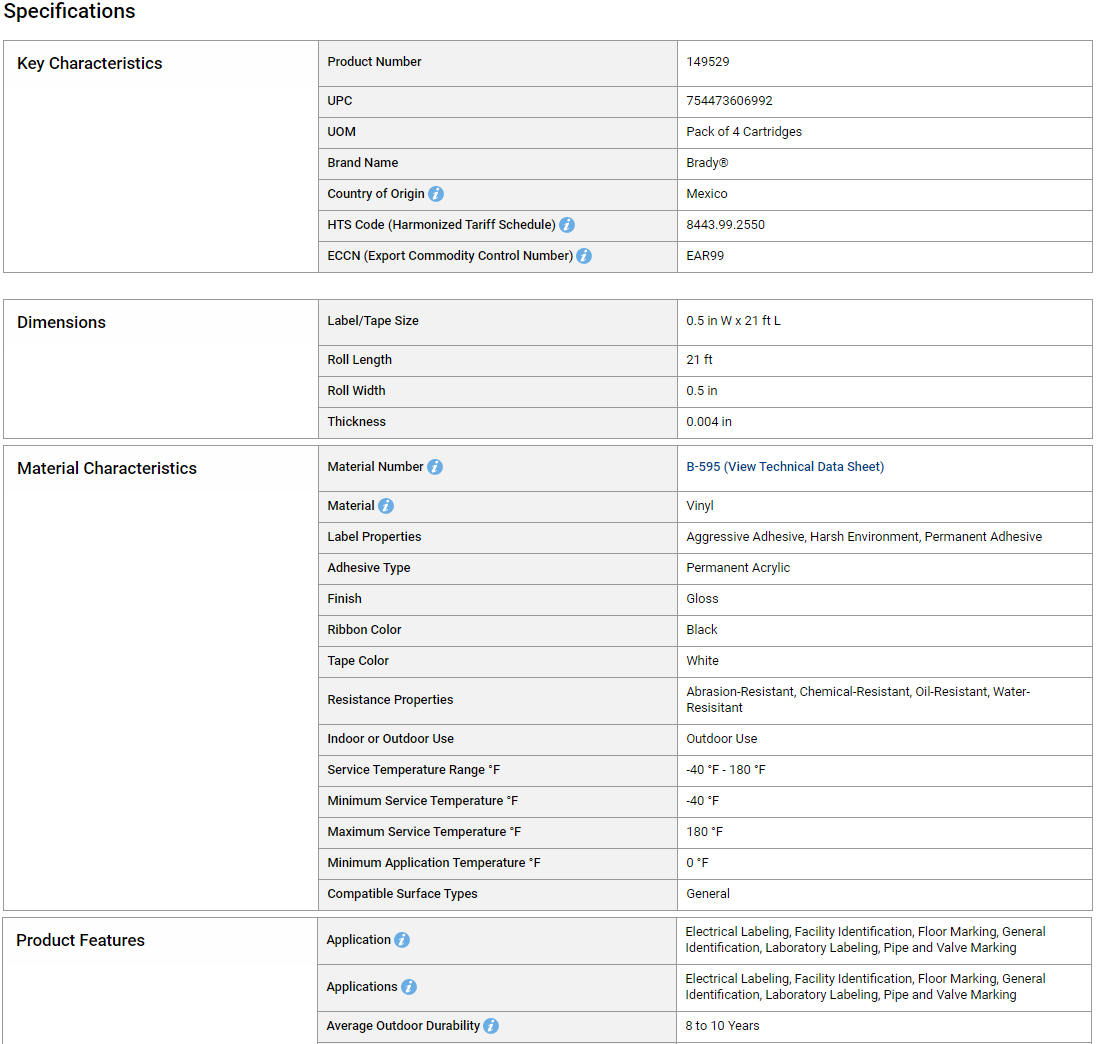
Task: Click info icon beside plural Applications row
Action: point(409,987)
